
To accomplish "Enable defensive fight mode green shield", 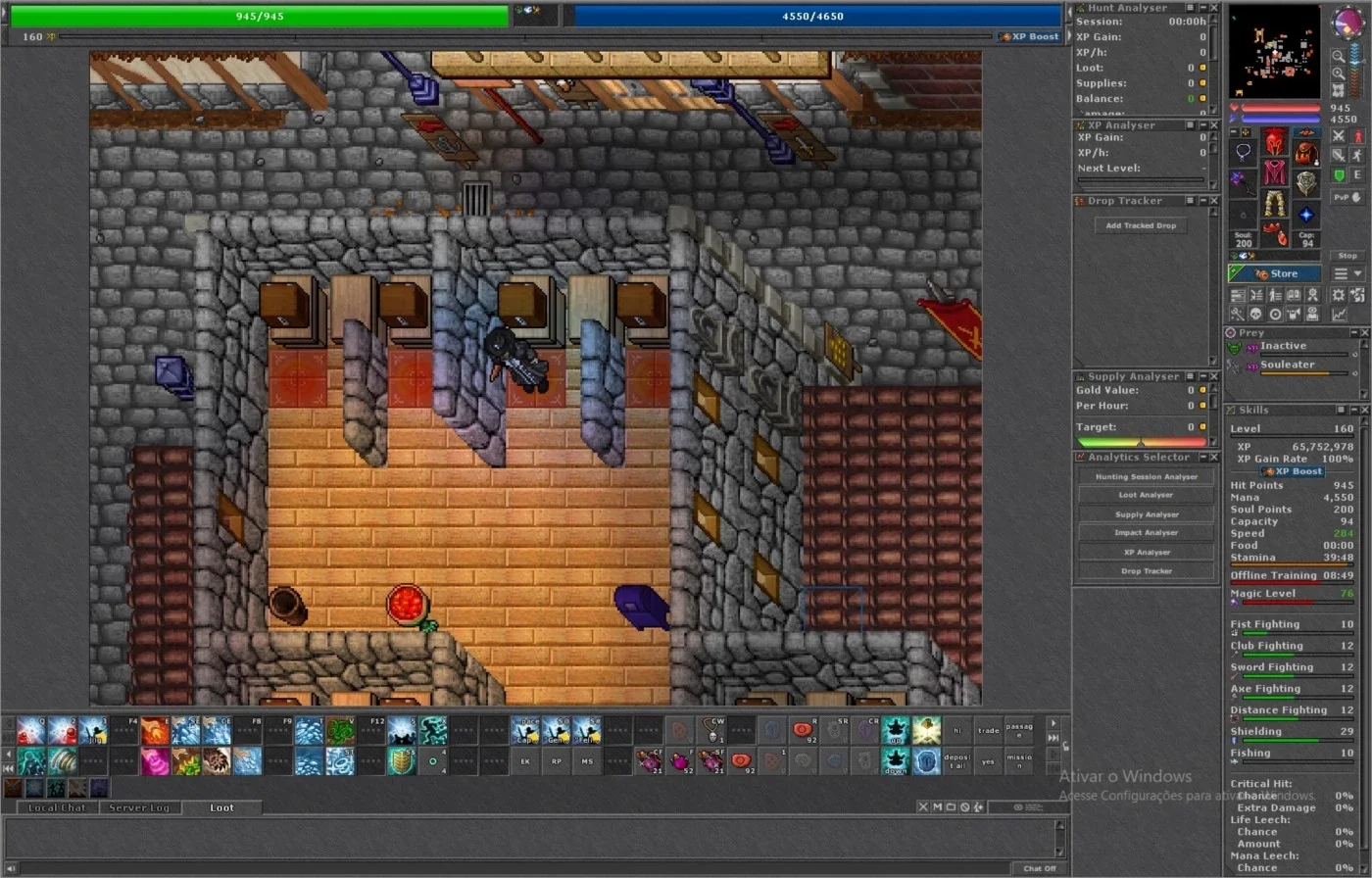I will [x=1338, y=174].
